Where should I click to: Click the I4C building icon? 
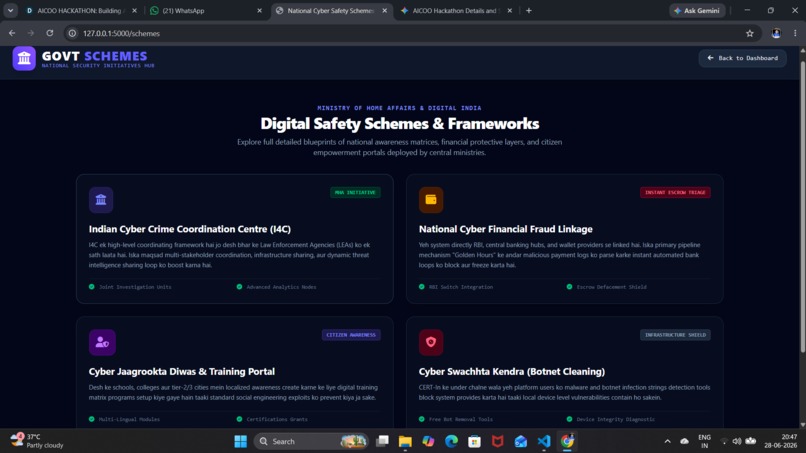pyautogui.click(x=101, y=200)
